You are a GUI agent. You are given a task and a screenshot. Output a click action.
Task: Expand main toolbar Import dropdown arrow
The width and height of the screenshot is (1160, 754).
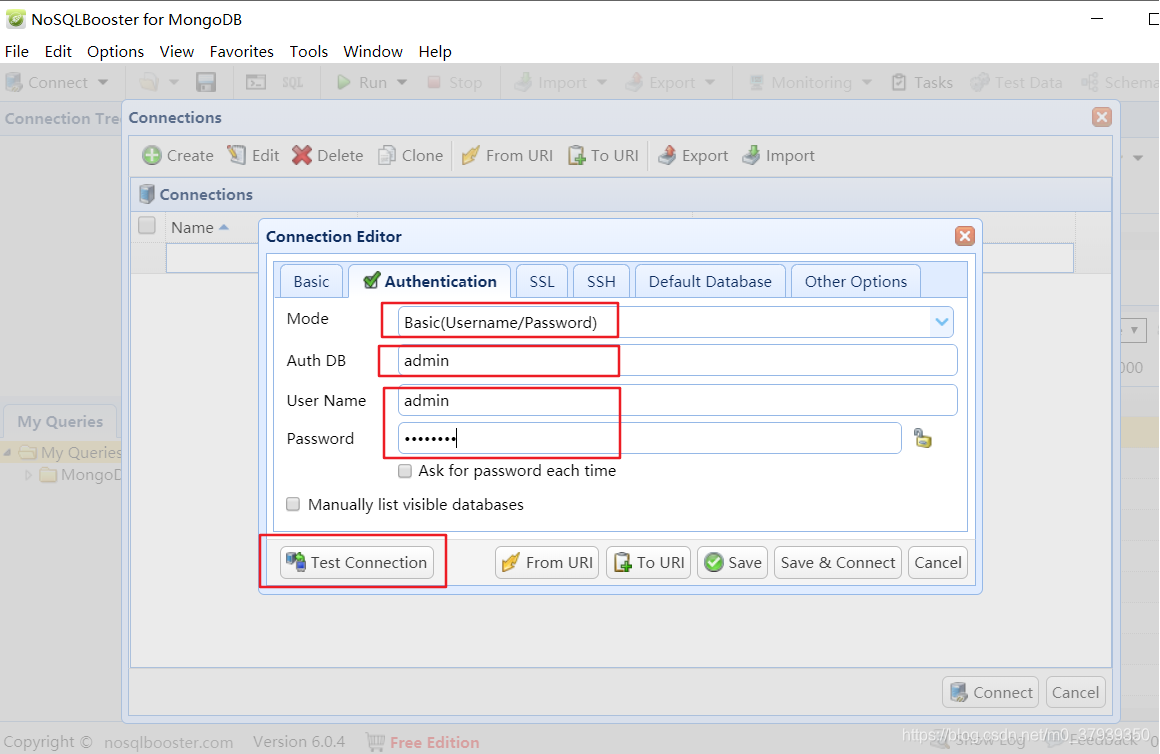pos(601,82)
